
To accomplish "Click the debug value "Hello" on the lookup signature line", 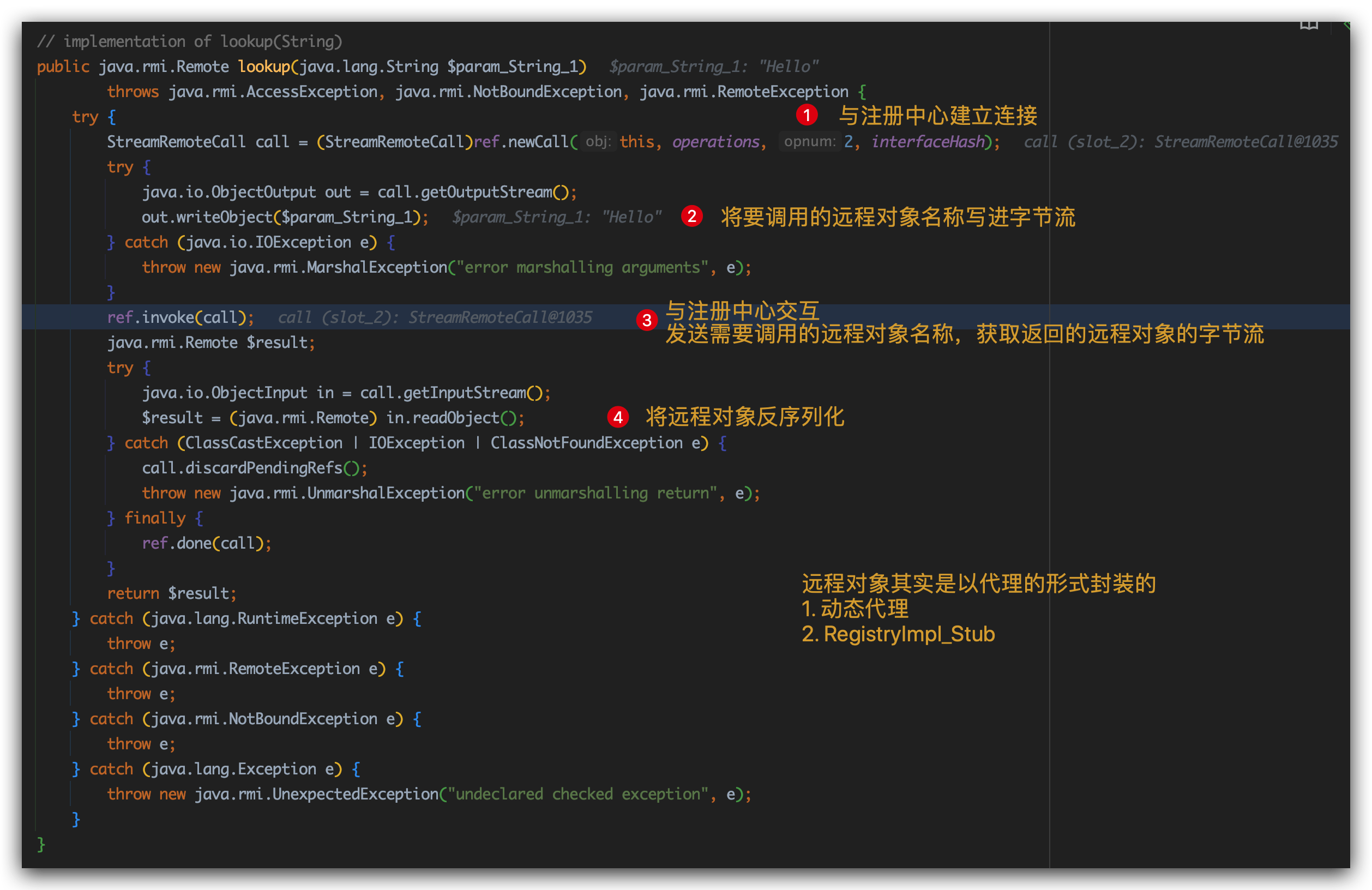I will tap(788, 67).
